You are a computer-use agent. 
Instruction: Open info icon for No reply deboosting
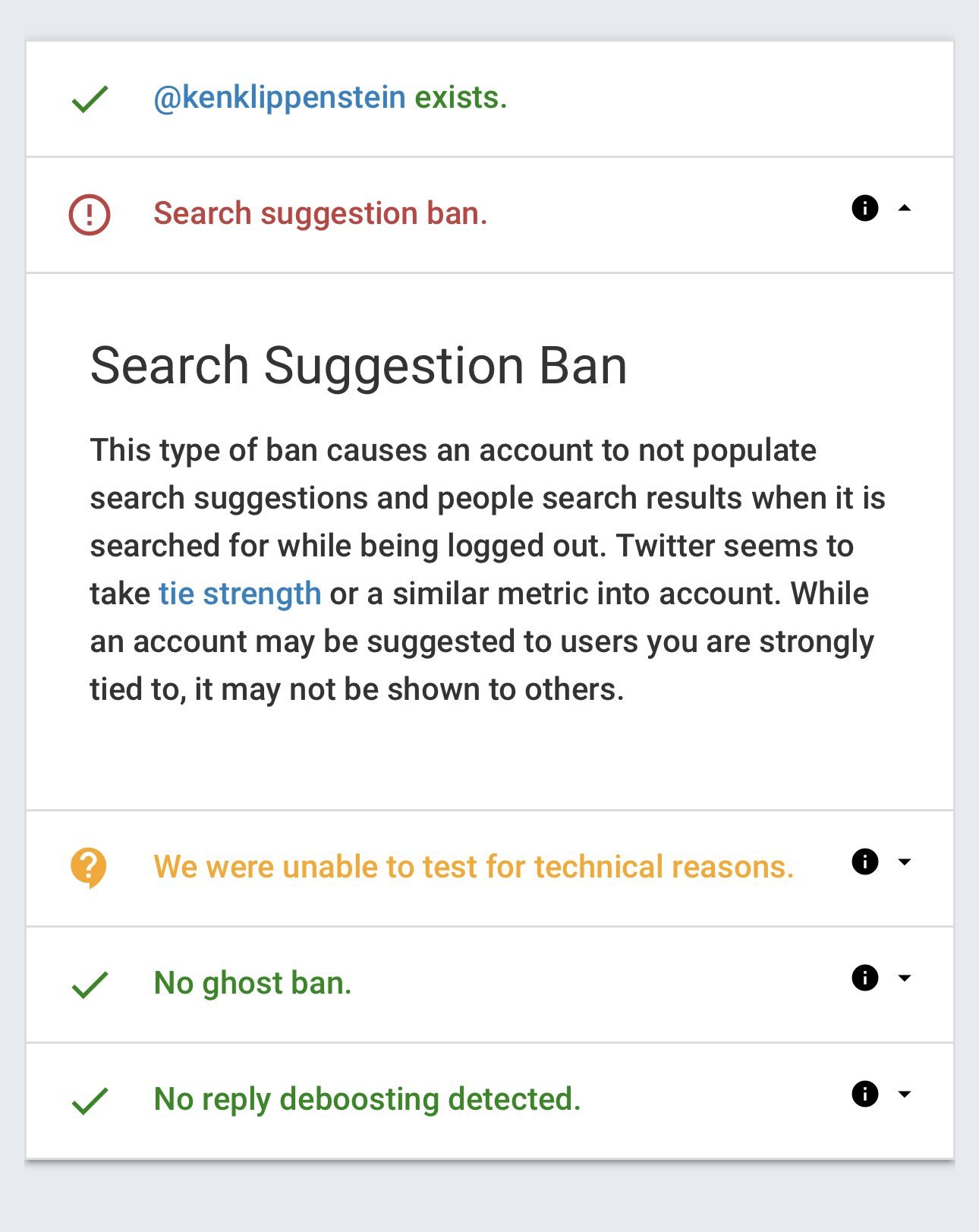tap(865, 1094)
